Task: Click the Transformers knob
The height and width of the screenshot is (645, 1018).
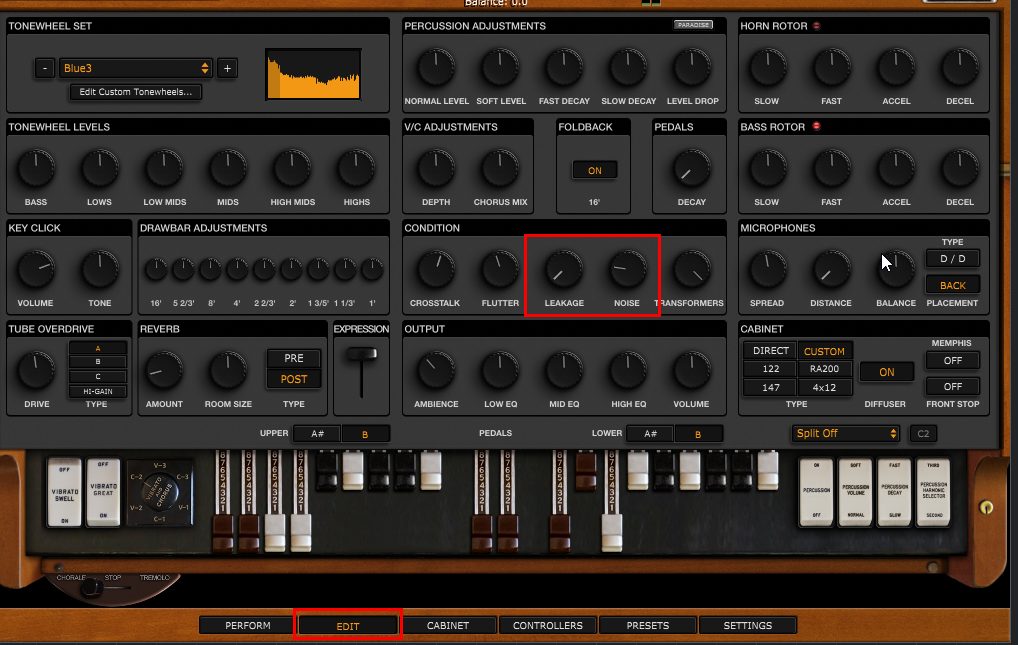Action: tap(691, 270)
